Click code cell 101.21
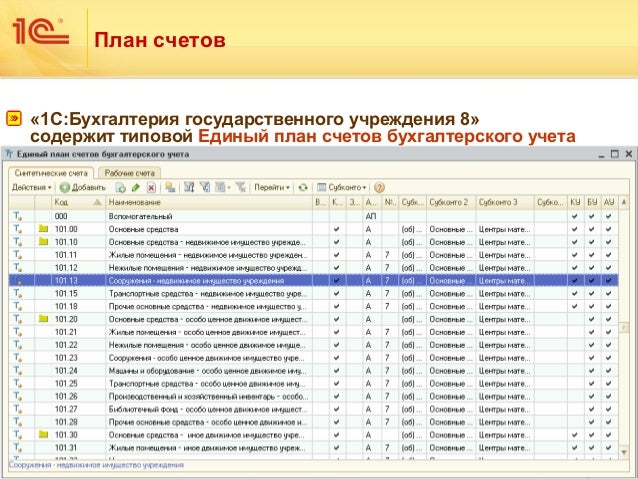638x479 pixels. (78, 332)
